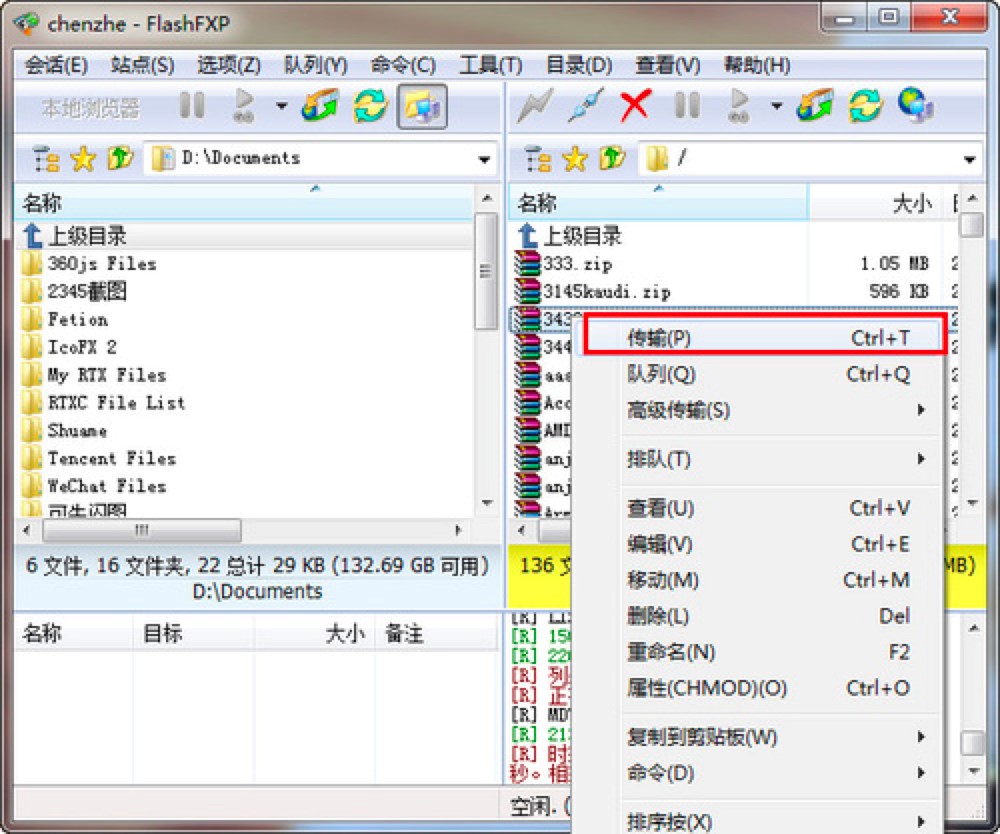Viewport: 1000px width, 834px height.
Task: Select the 360js Files folder
Action: [x=89, y=263]
